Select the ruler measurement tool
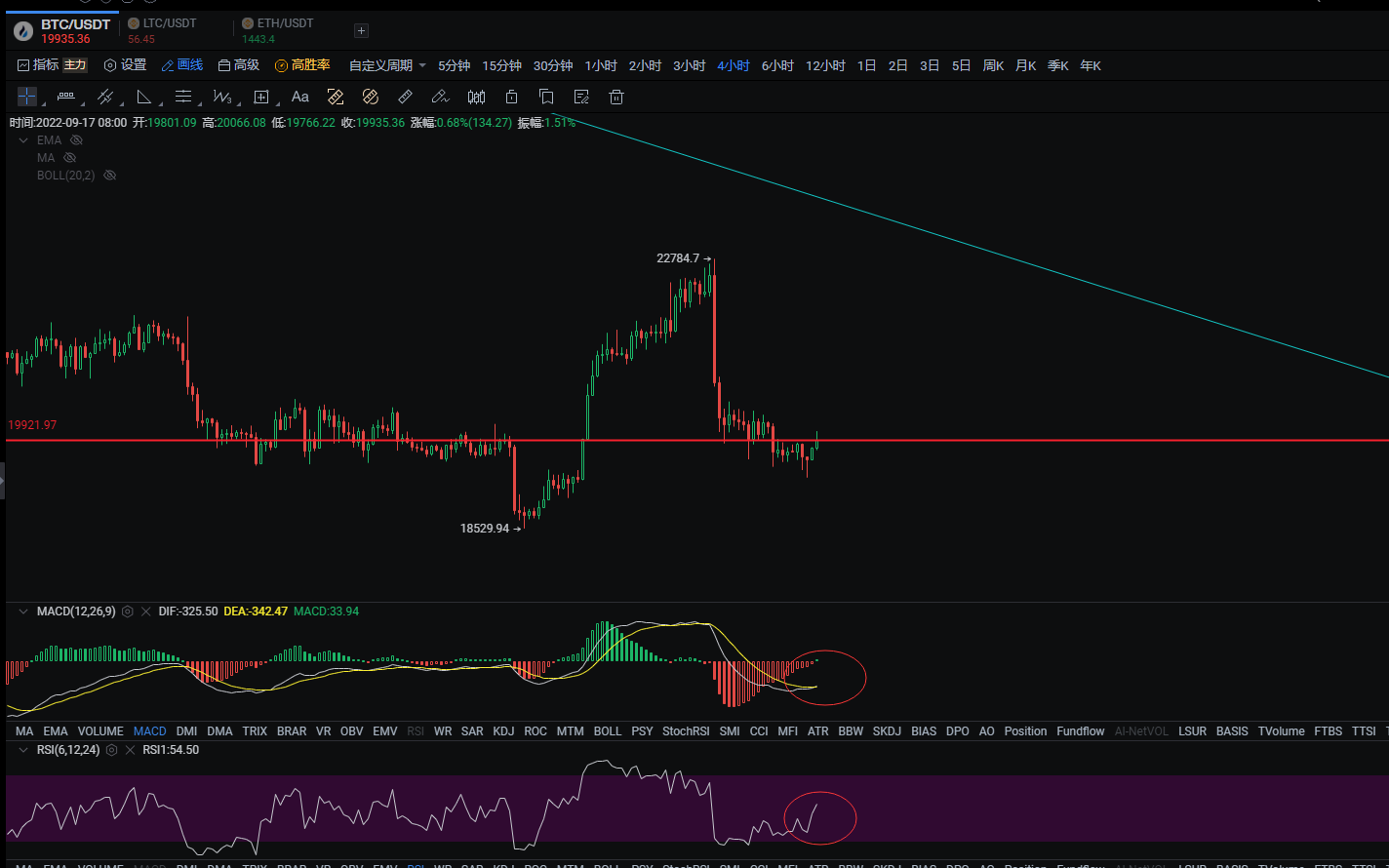The height and width of the screenshot is (868, 1389). click(405, 97)
